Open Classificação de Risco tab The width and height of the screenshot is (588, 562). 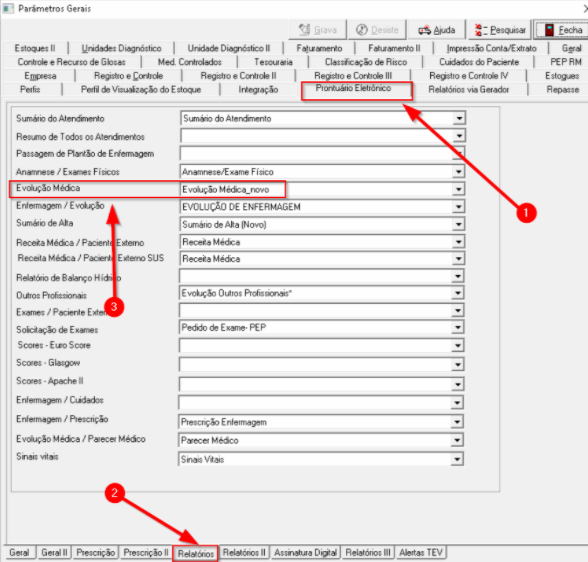366,62
